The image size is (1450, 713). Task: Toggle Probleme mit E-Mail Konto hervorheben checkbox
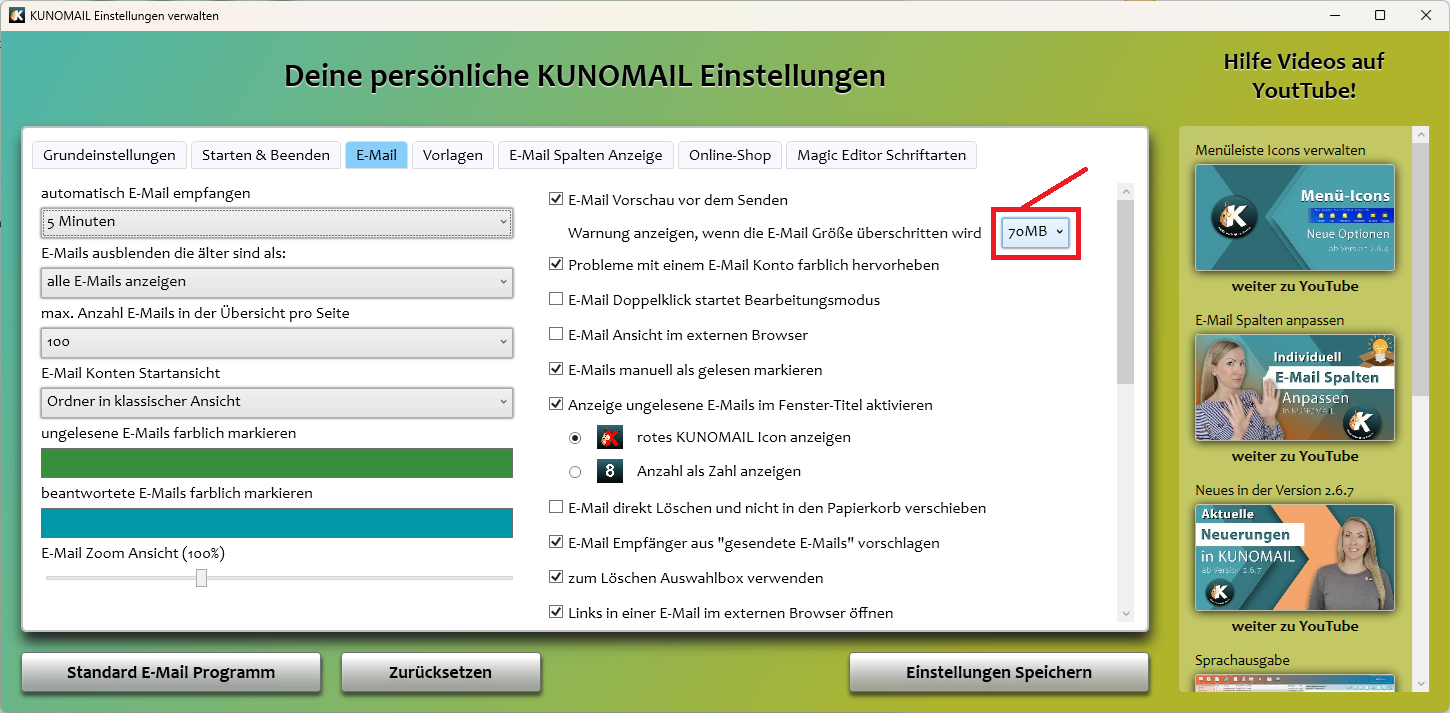coord(556,264)
